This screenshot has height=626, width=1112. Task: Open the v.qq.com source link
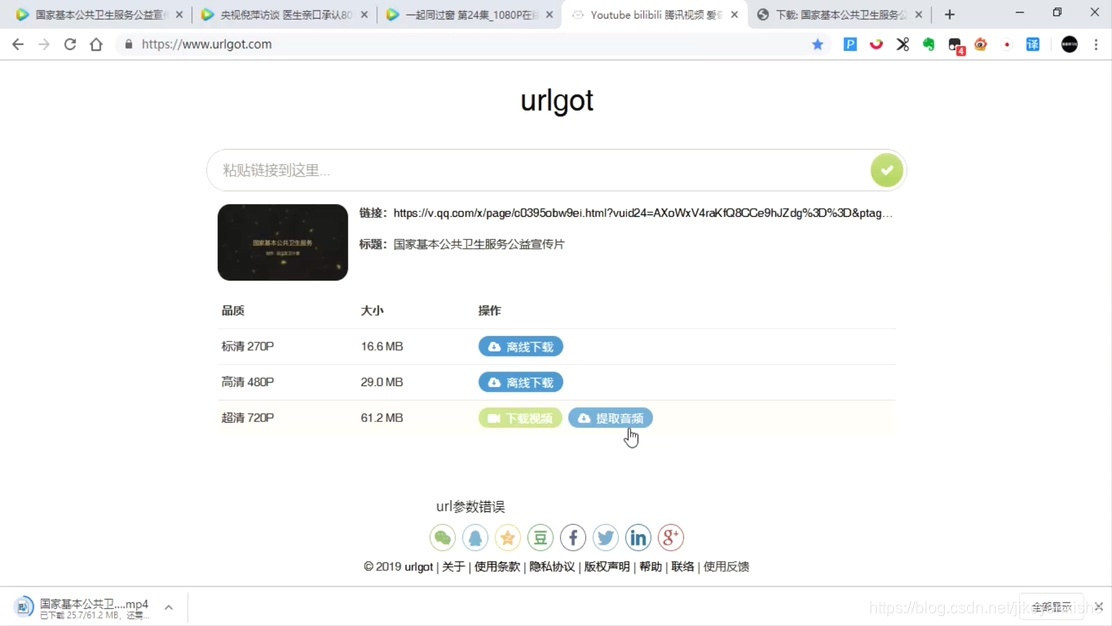pyautogui.click(x=643, y=213)
